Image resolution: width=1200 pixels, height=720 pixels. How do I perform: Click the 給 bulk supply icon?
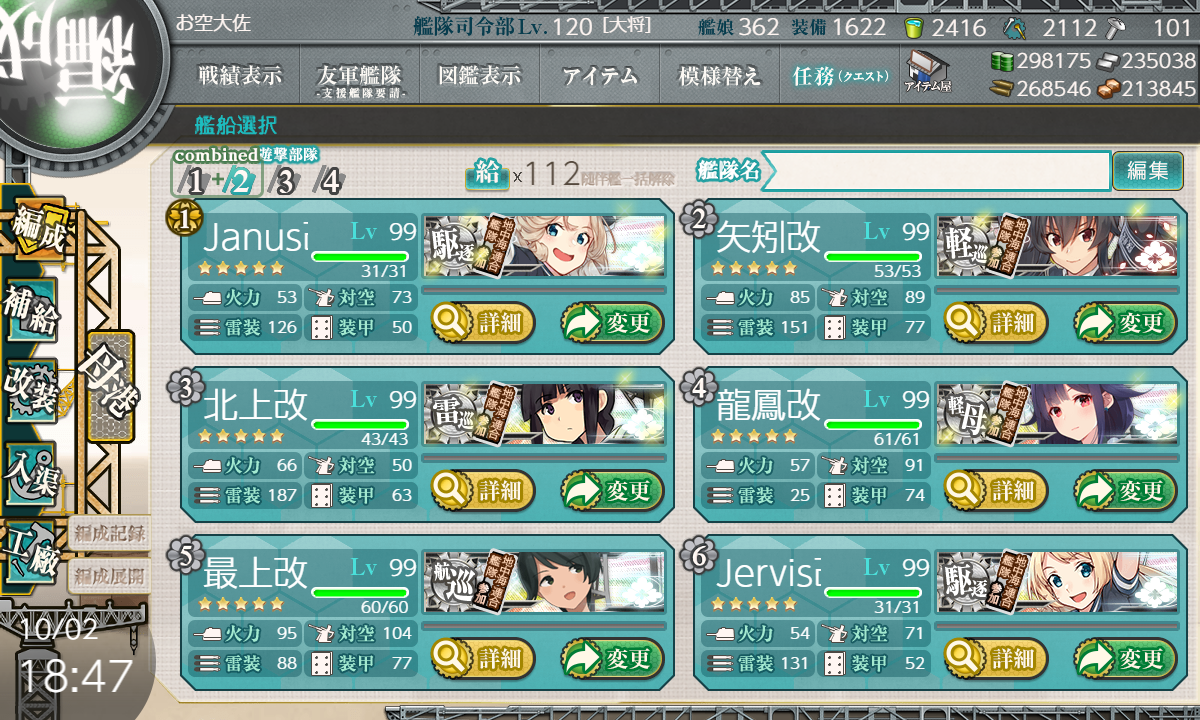tap(486, 173)
